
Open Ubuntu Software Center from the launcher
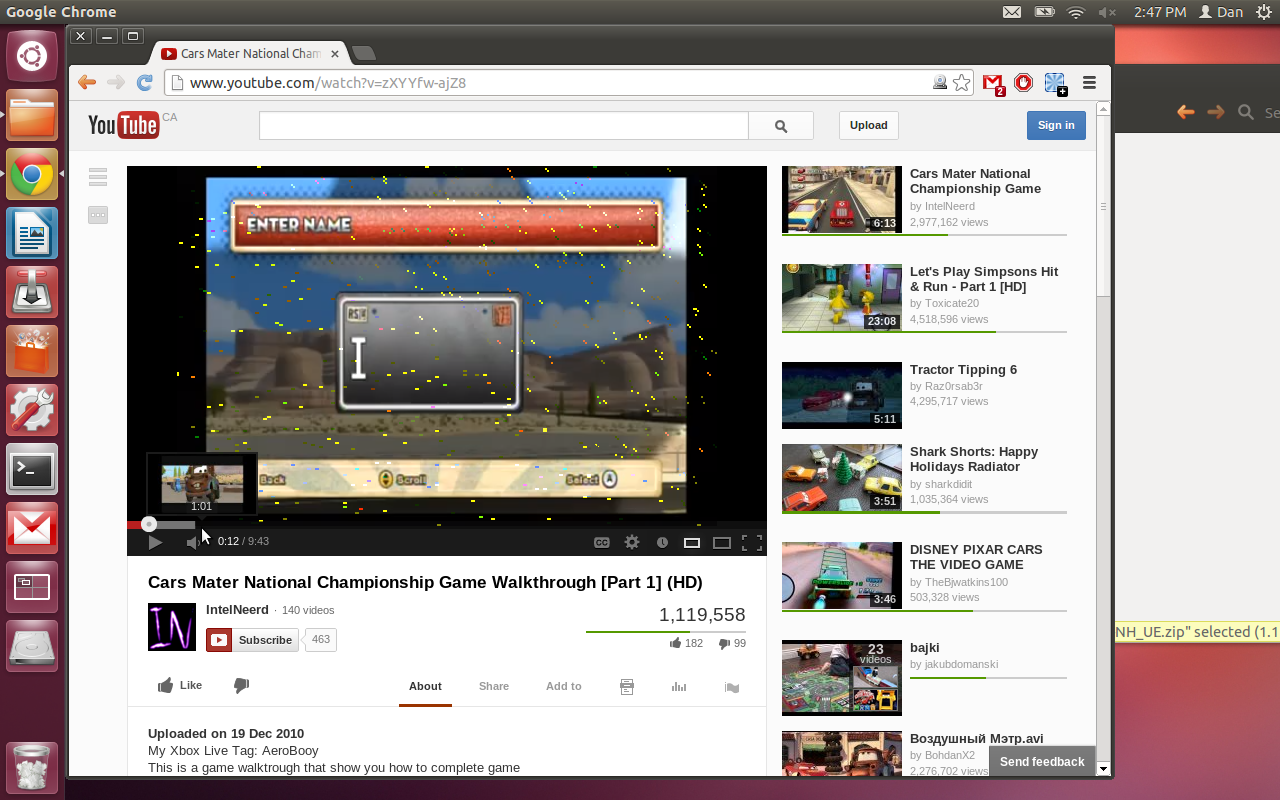pyautogui.click(x=32, y=351)
